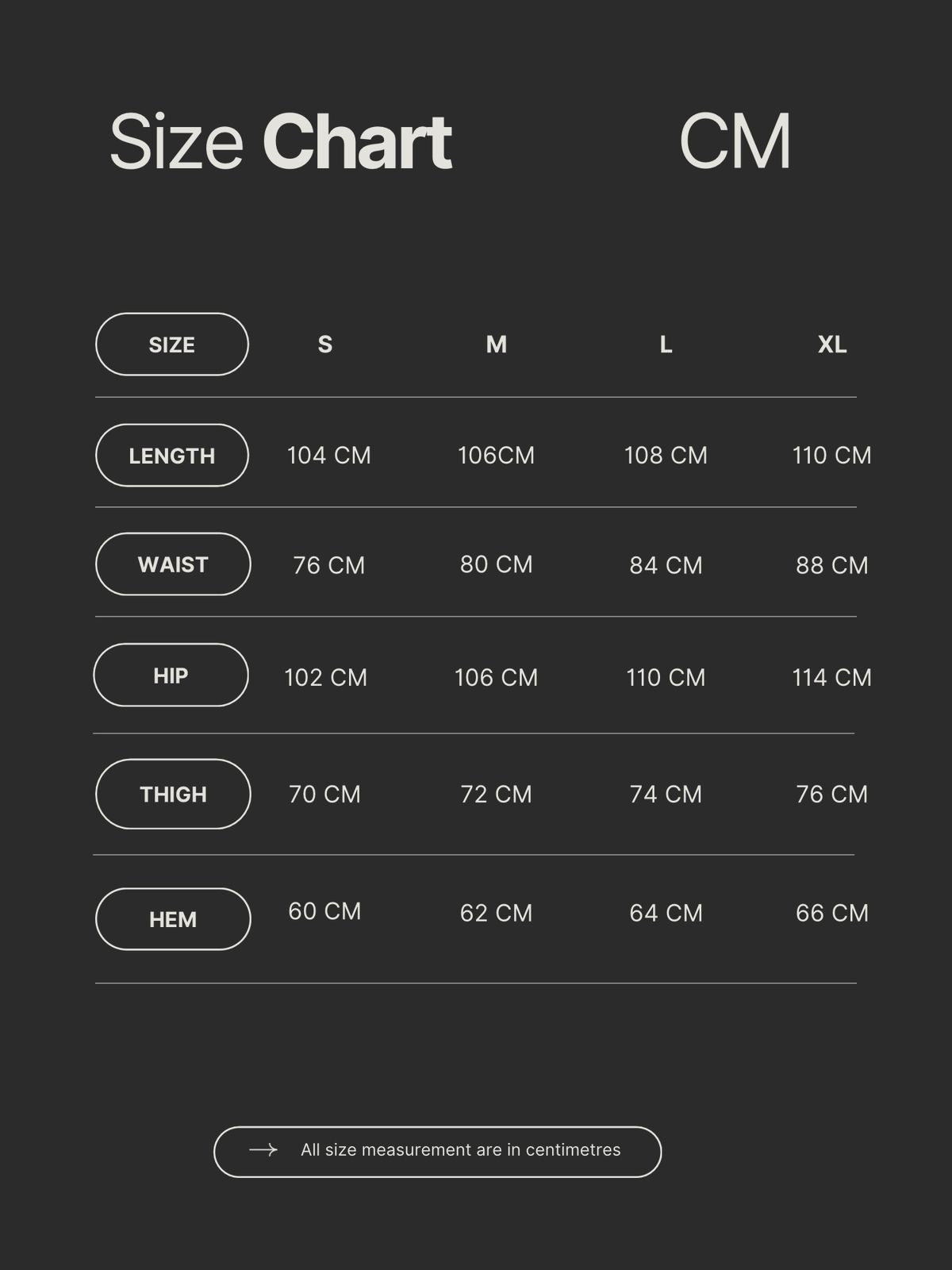
Task: Click the 60 CM hem value for S
Action: 325,911
